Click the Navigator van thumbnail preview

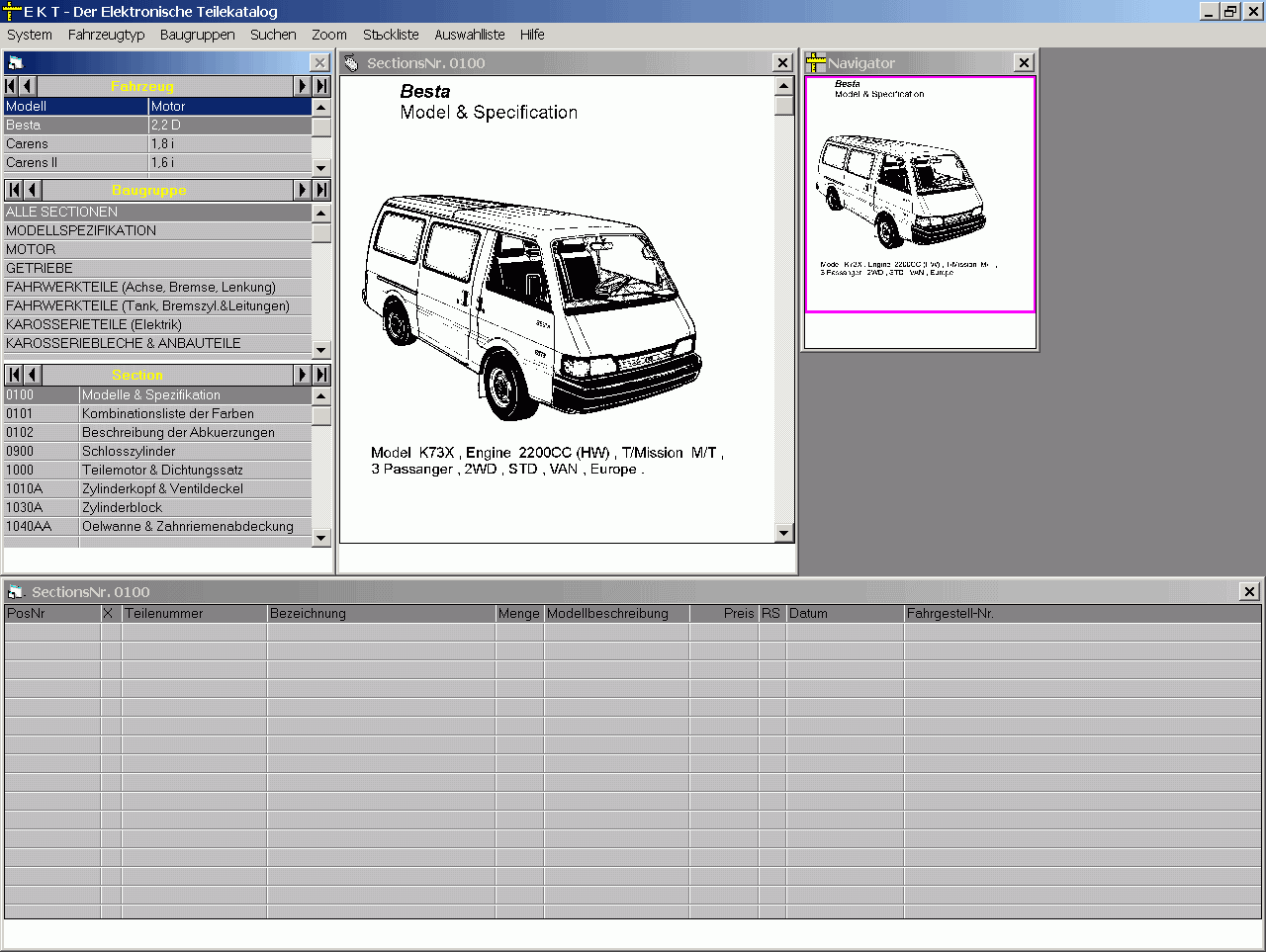920,195
